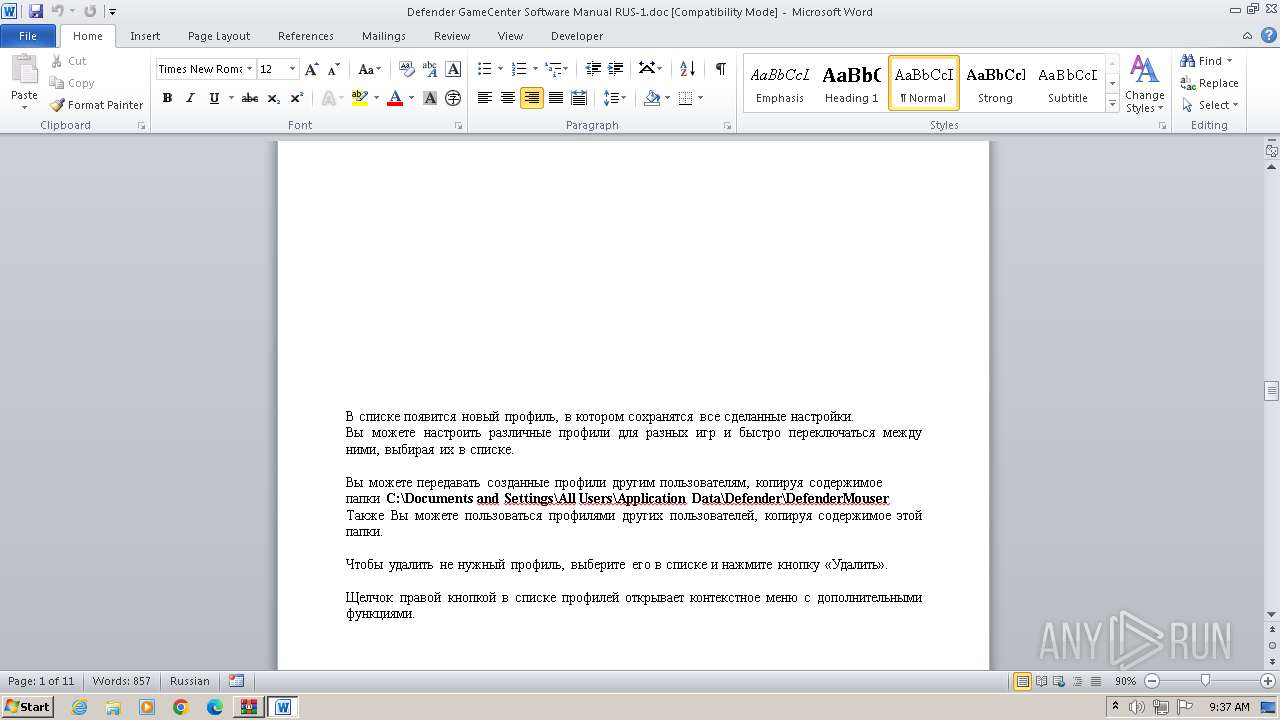This screenshot has height=720, width=1280.
Task: Click the Russian language status indicator
Action: (x=190, y=681)
